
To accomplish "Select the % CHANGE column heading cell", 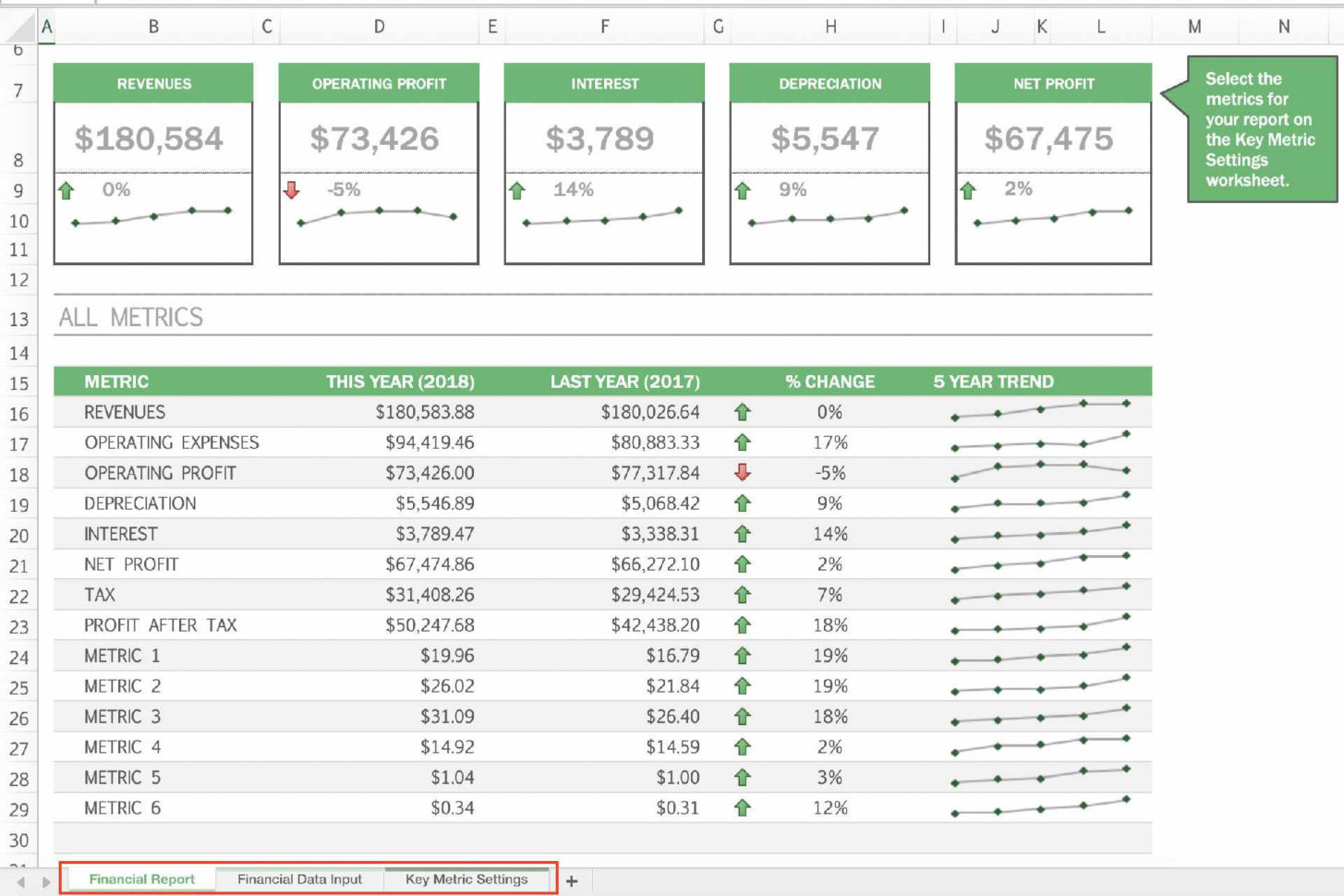I will pyautogui.click(x=829, y=381).
